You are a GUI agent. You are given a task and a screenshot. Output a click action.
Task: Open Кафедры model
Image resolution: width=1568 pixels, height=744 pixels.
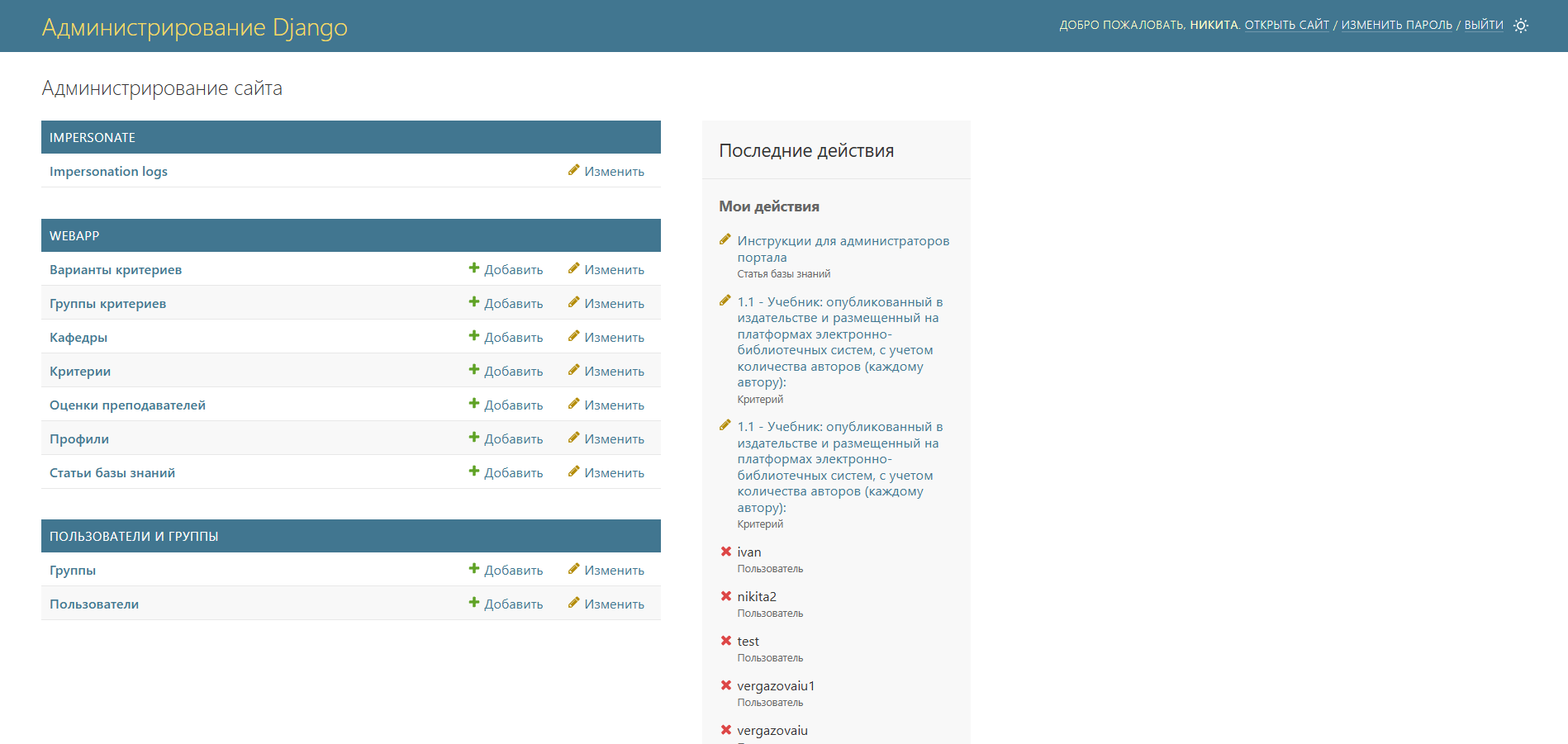click(78, 337)
